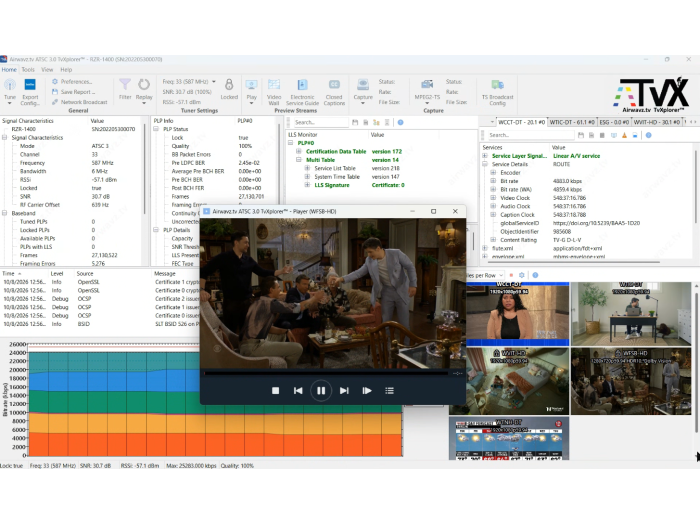The image size is (700, 525).
Task: Collapse the Multi Table node
Action: tap(299, 160)
